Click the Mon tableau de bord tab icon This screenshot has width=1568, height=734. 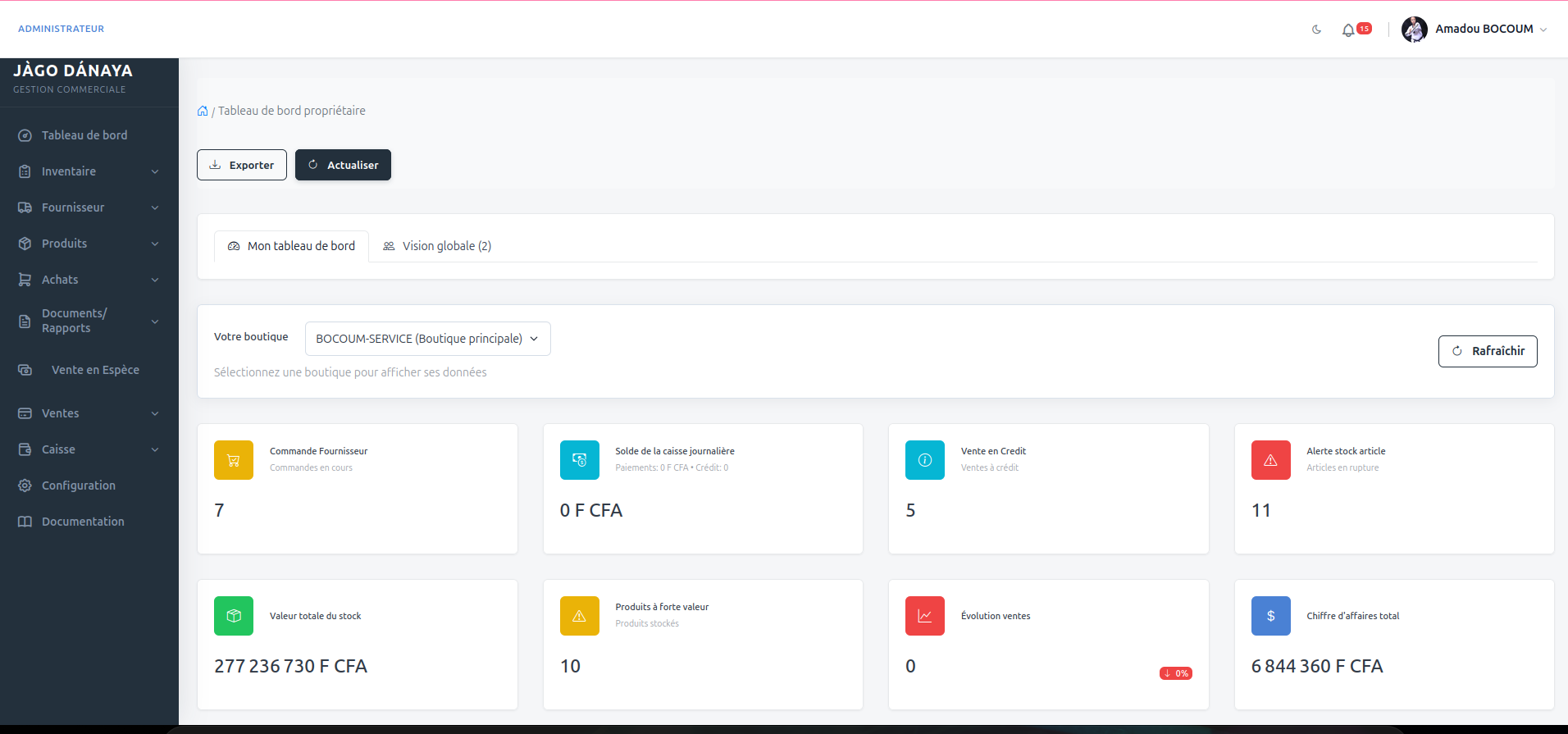(x=234, y=246)
